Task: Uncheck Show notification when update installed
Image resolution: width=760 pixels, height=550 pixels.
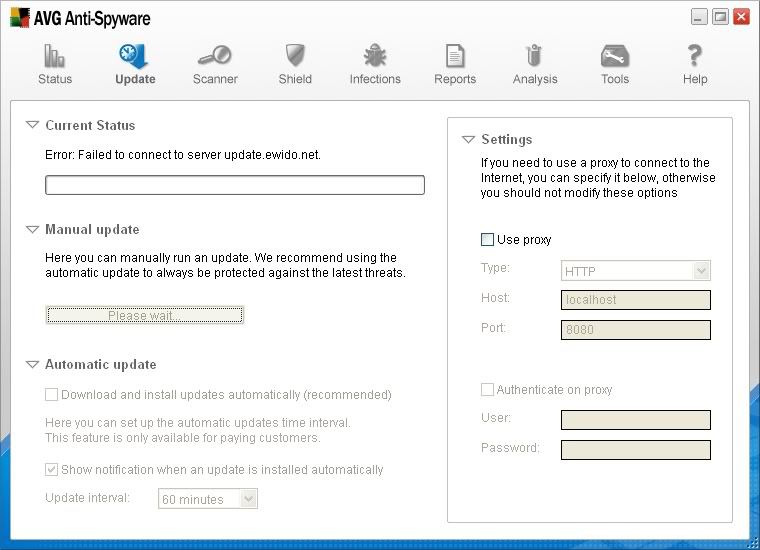Action: pos(51,469)
